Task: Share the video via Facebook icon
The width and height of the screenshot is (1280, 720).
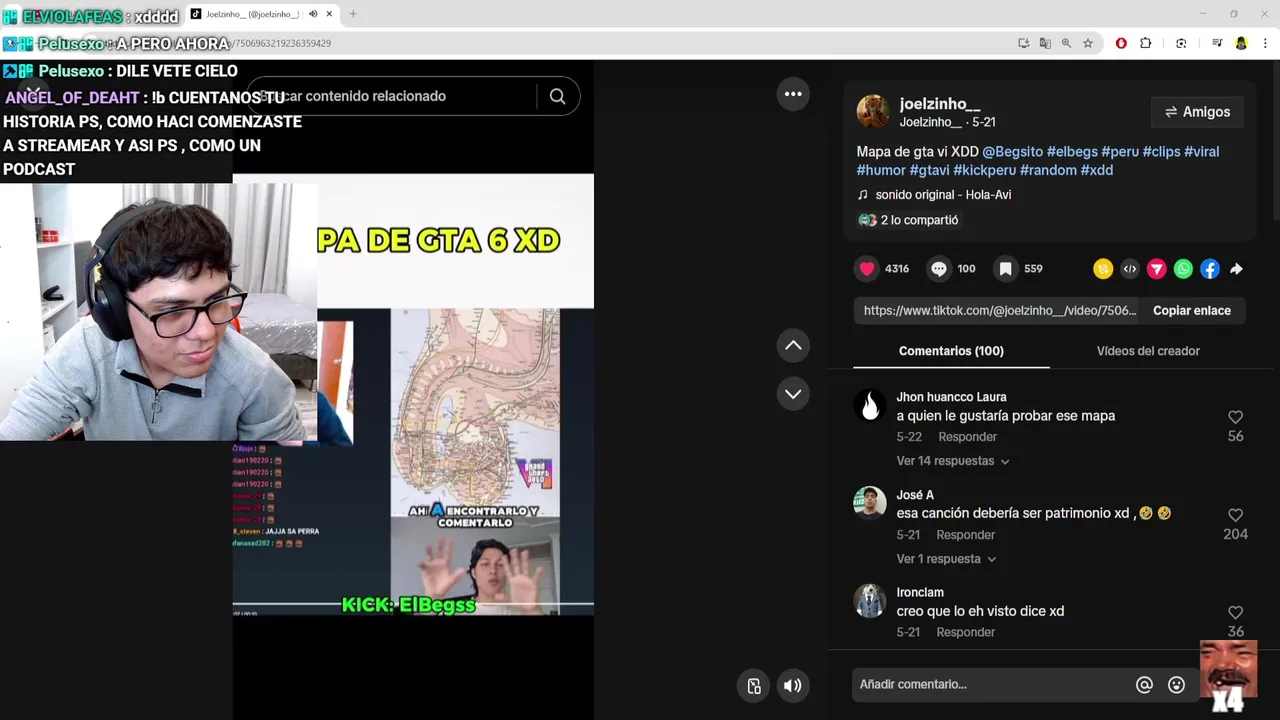Action: 1210,269
